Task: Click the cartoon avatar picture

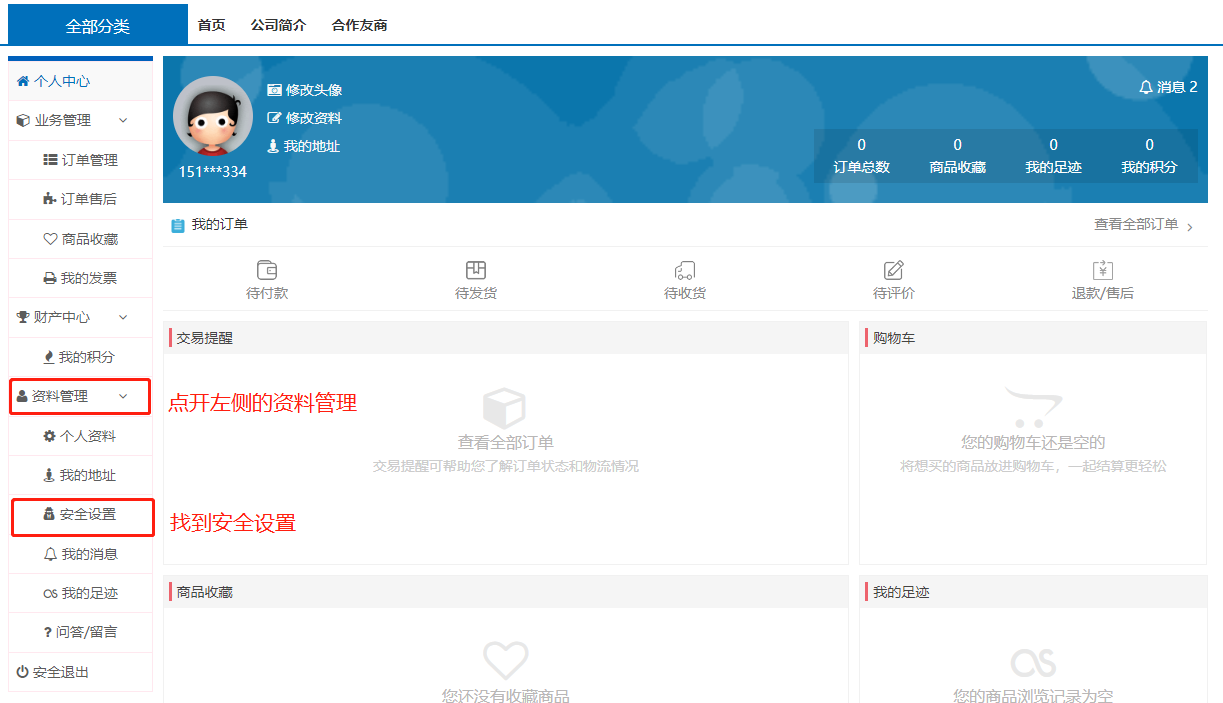Action: (x=213, y=116)
